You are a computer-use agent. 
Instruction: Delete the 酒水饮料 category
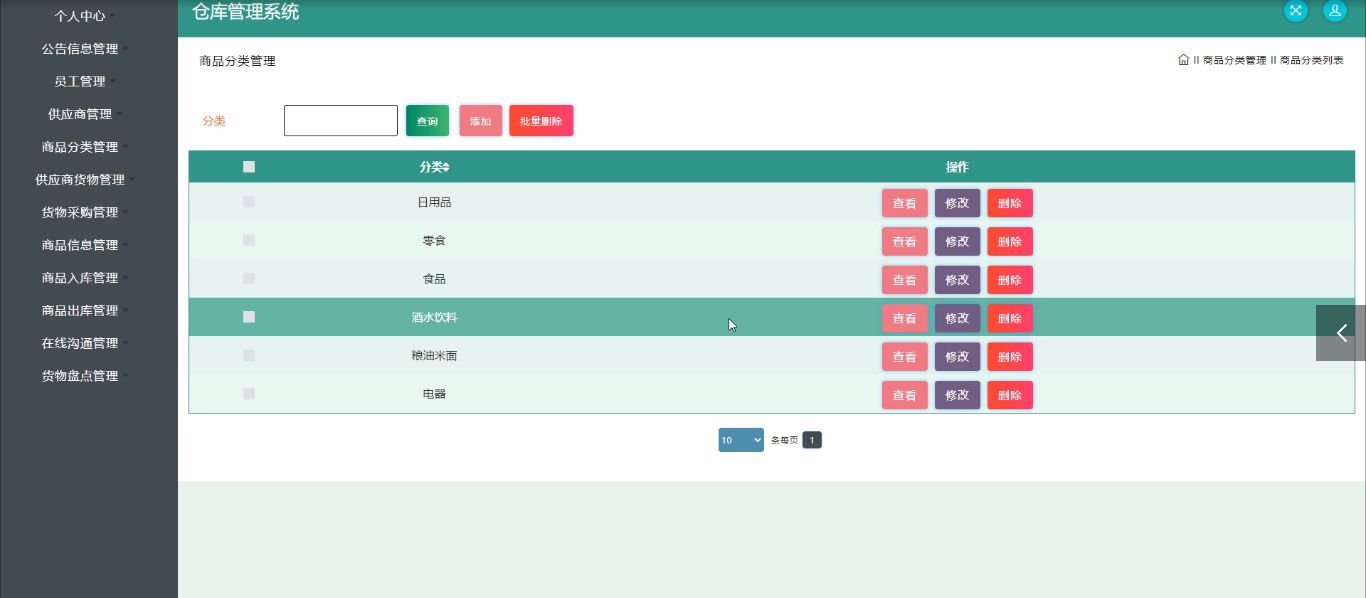tap(1010, 318)
